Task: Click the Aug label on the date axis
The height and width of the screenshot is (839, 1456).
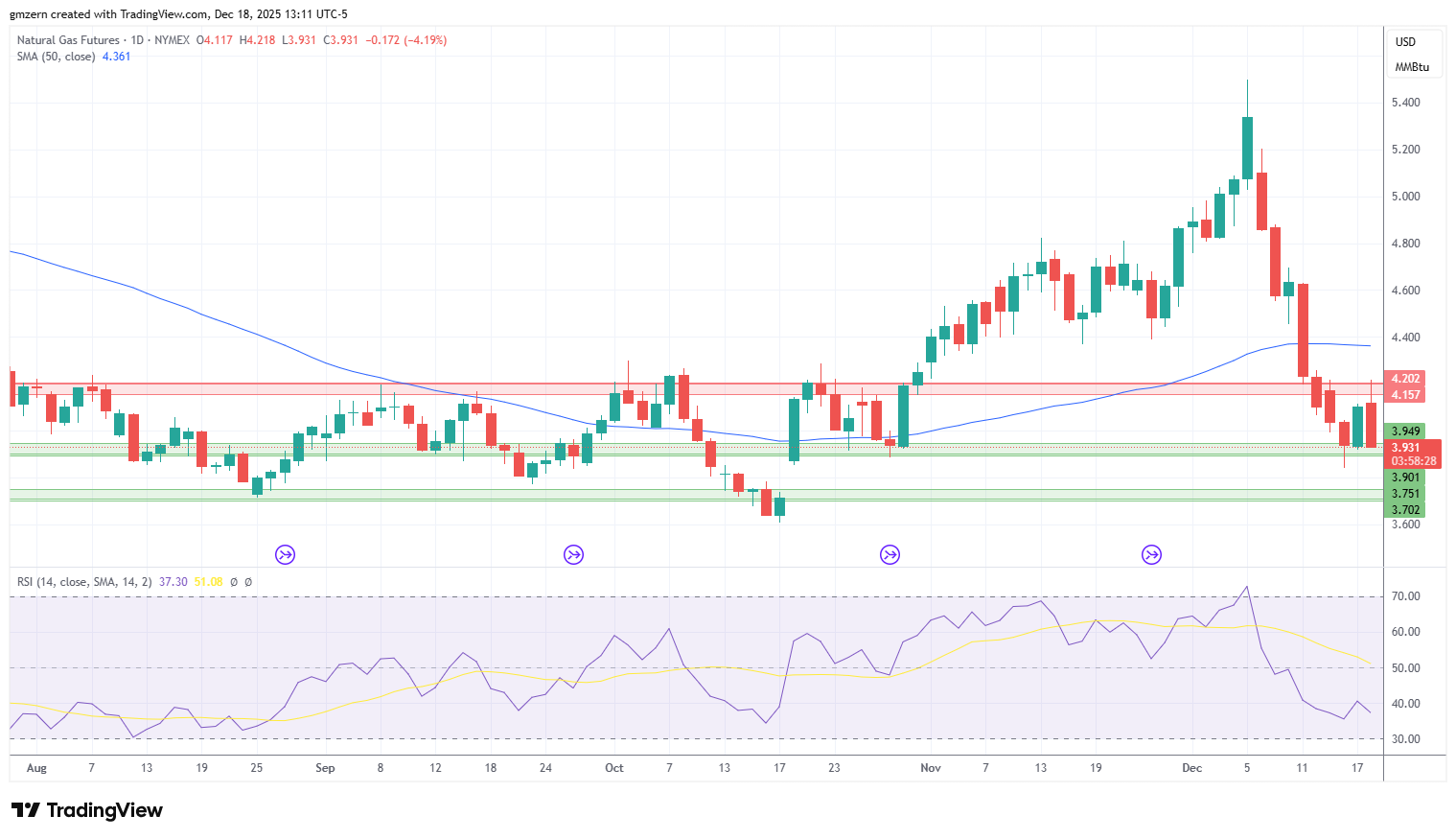Action: [x=36, y=768]
